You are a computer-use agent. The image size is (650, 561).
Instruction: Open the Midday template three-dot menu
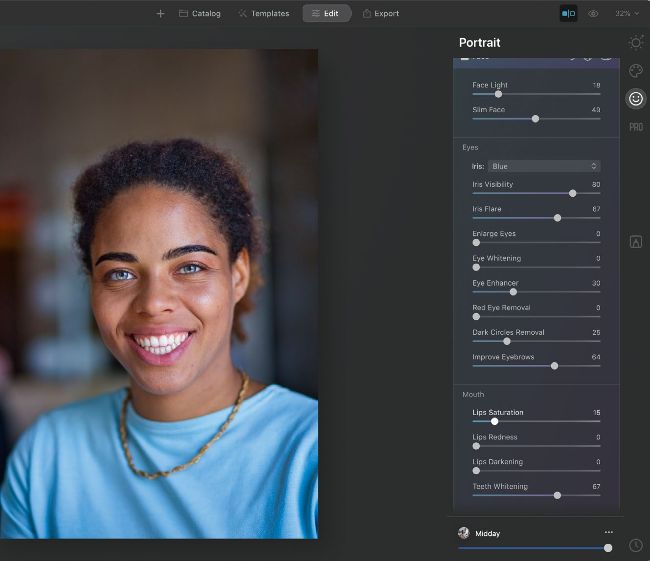pyautogui.click(x=608, y=532)
